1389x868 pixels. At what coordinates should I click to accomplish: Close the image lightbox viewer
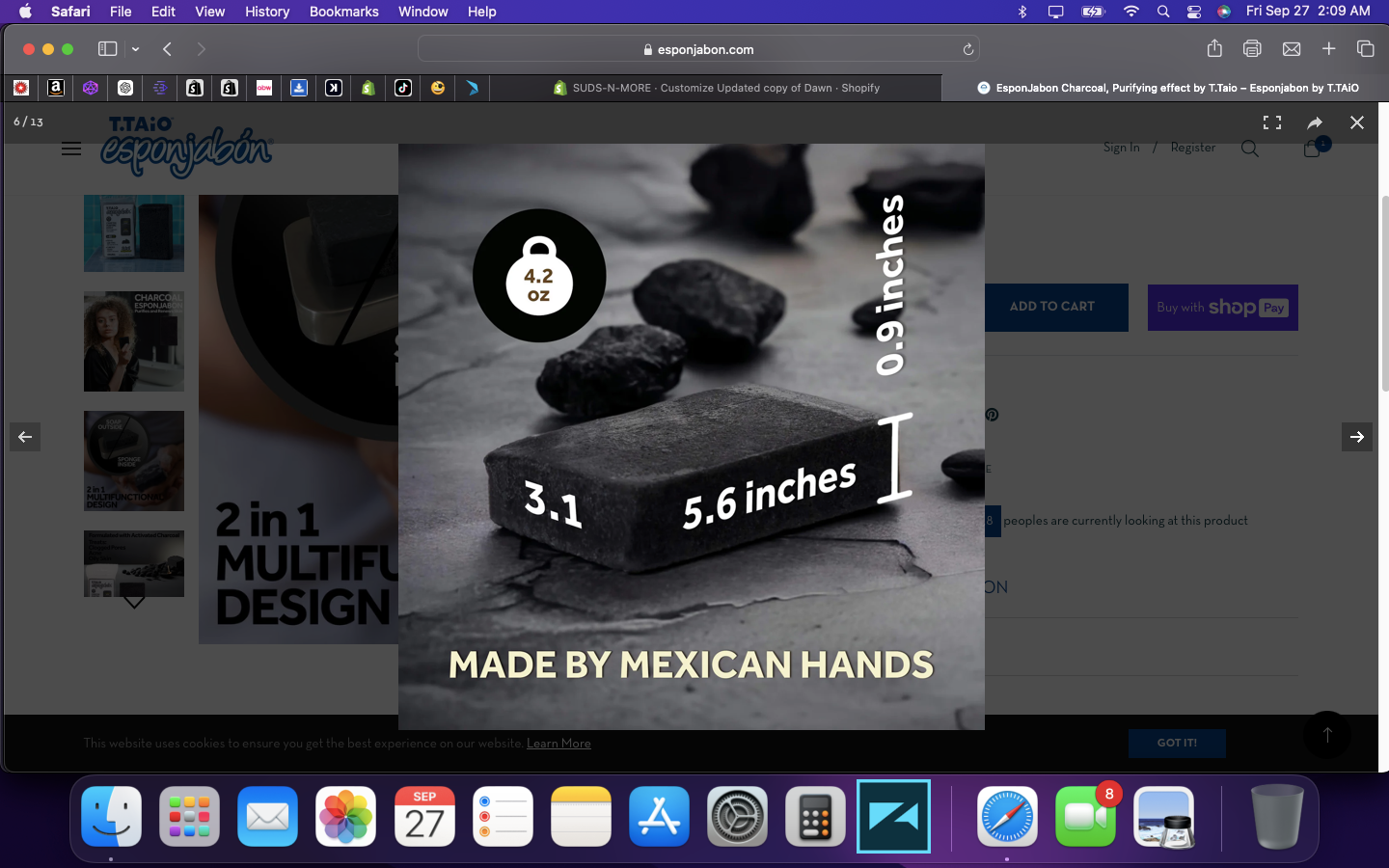click(x=1357, y=122)
